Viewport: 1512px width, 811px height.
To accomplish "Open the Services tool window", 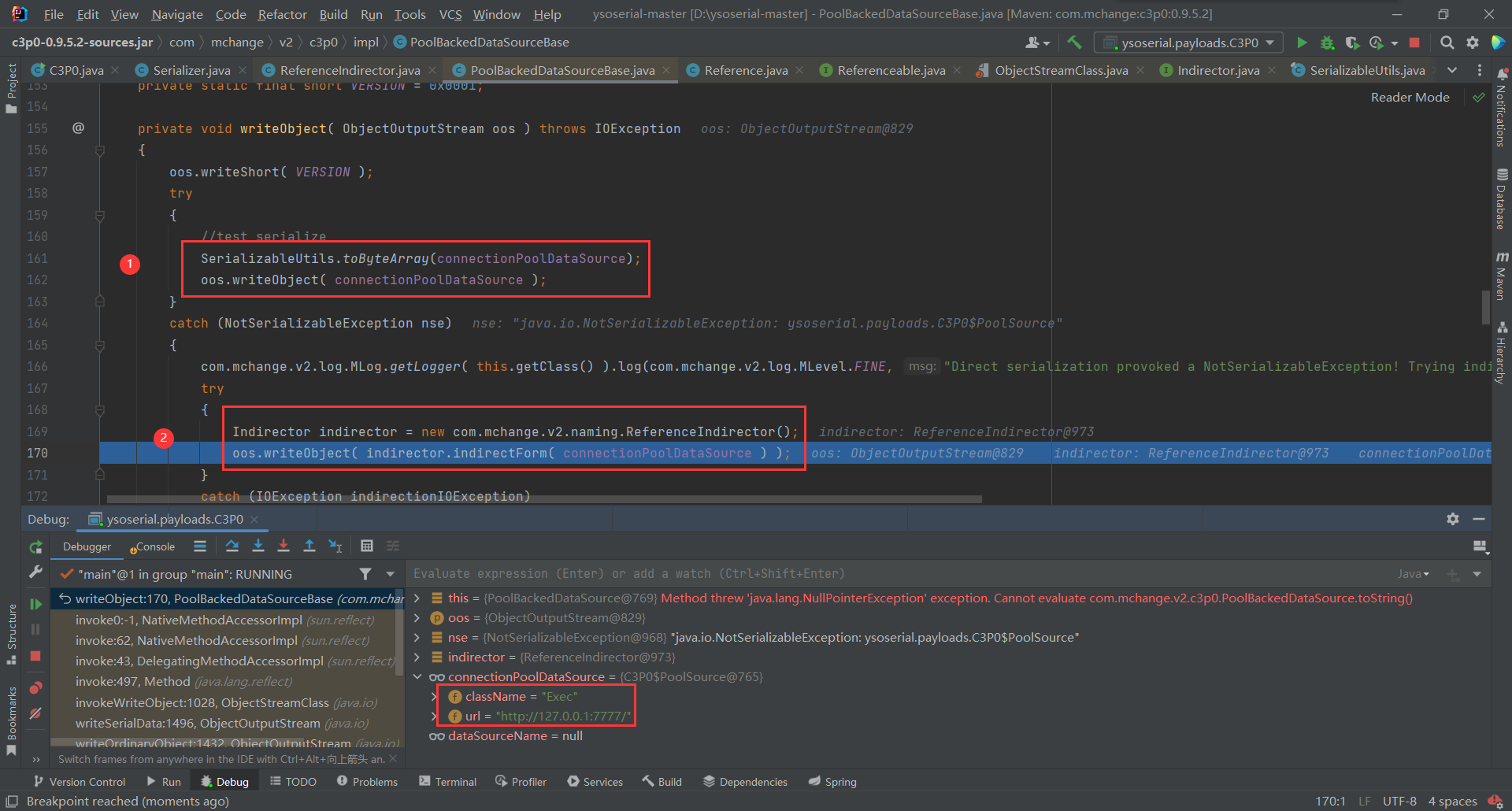I will (595, 781).
